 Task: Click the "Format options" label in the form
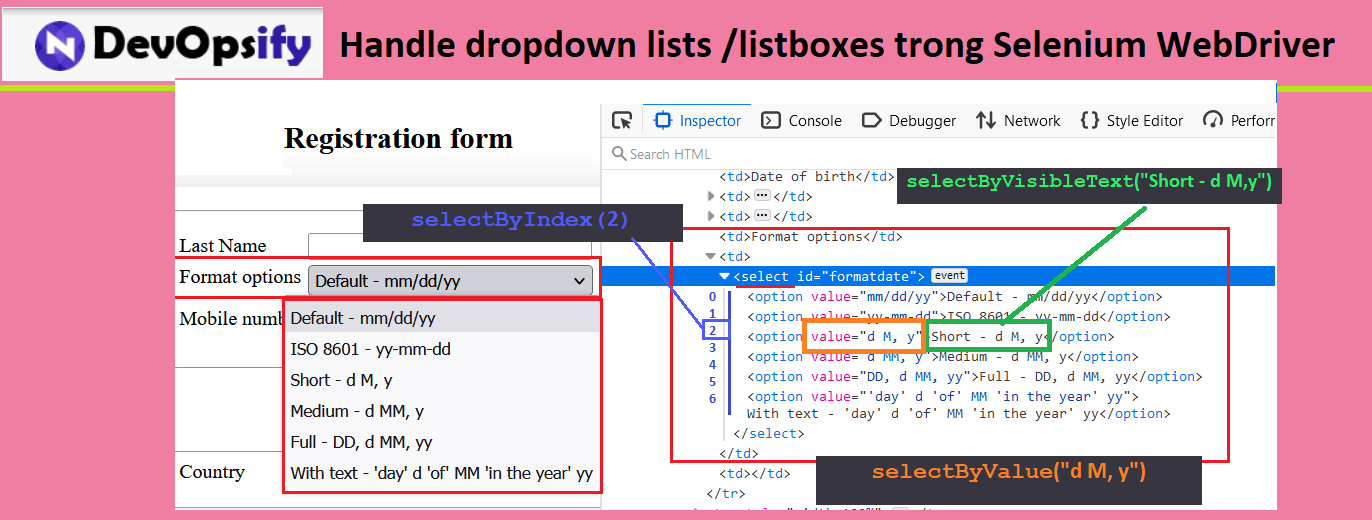(x=240, y=277)
